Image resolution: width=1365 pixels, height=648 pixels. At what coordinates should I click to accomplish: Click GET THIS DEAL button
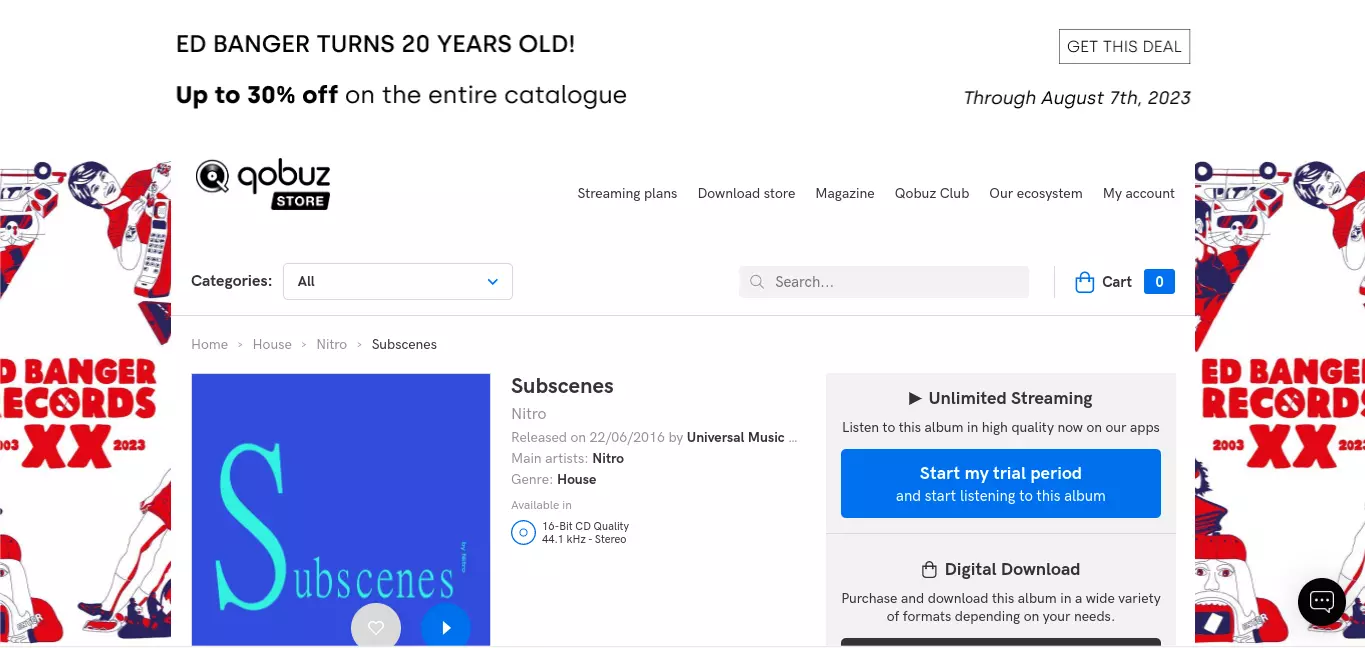point(1124,46)
